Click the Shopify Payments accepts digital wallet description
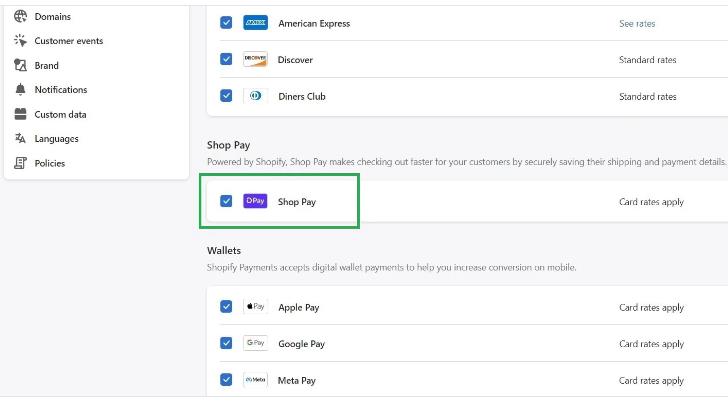The image size is (728, 405). 391,268
